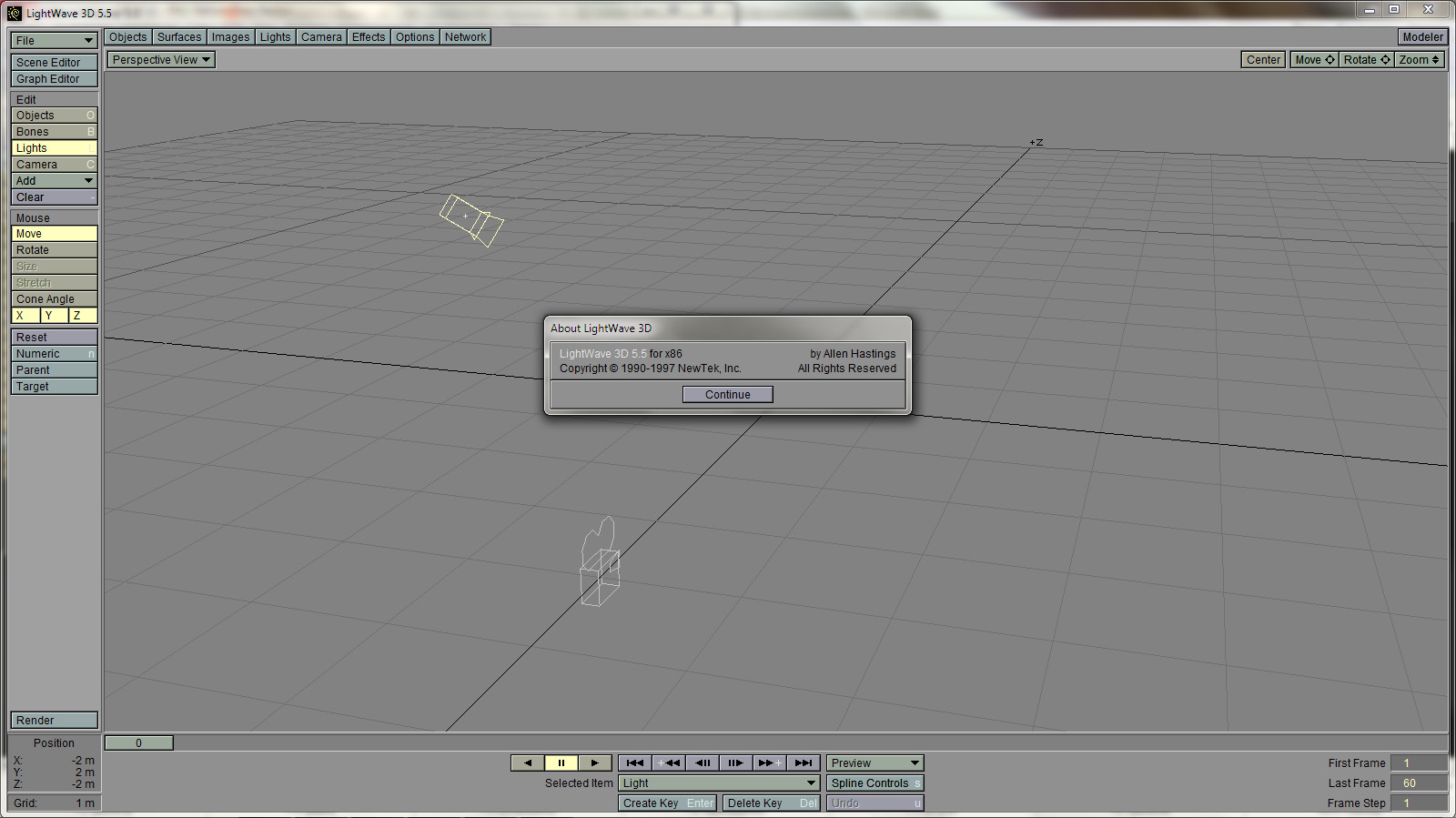This screenshot has width=1456, height=818.
Task: Open the Surfaces panel tab
Action: point(179,37)
